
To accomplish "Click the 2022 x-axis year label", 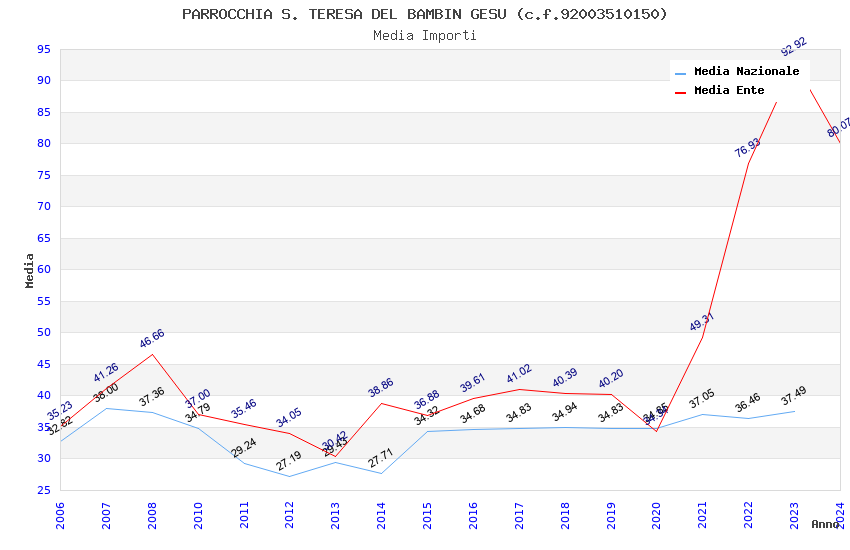I will pyautogui.click(x=749, y=515).
